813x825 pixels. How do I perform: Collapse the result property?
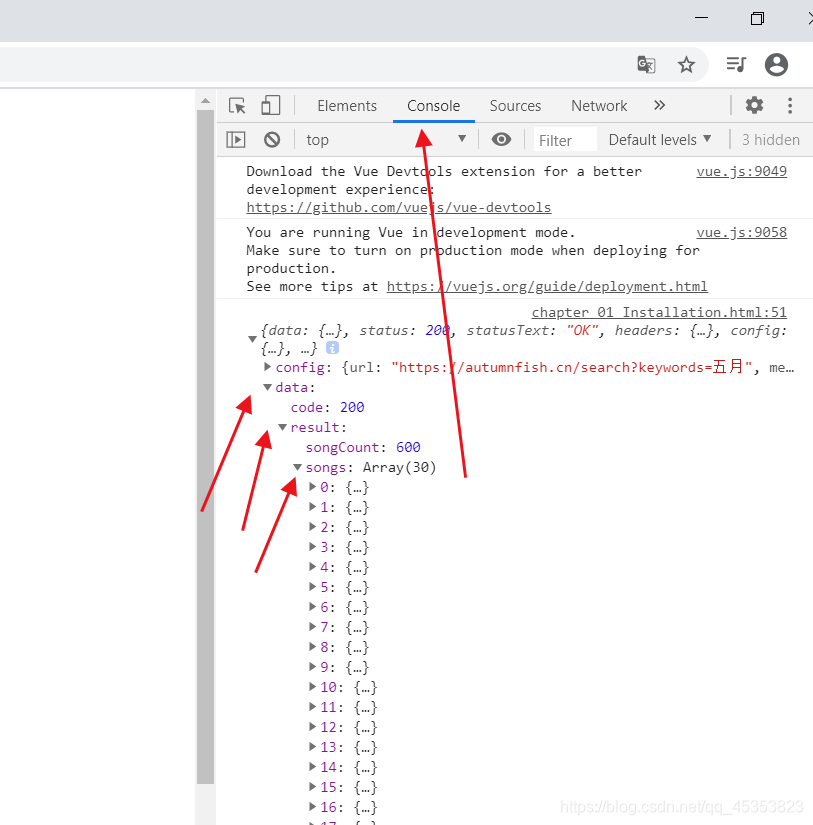(x=283, y=427)
